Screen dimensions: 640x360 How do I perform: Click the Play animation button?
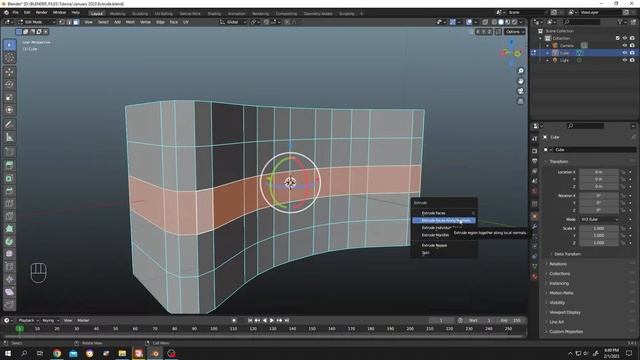tap(272, 320)
